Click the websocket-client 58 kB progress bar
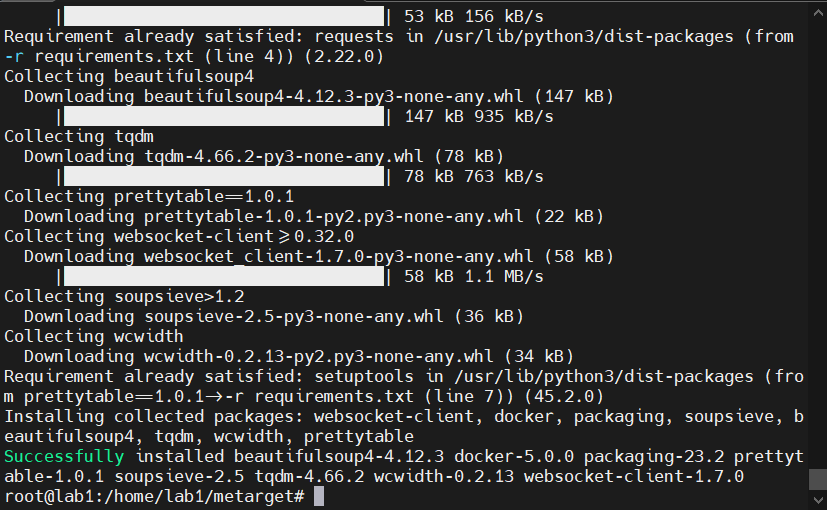Image resolution: width=827 pixels, height=510 pixels. [225, 276]
